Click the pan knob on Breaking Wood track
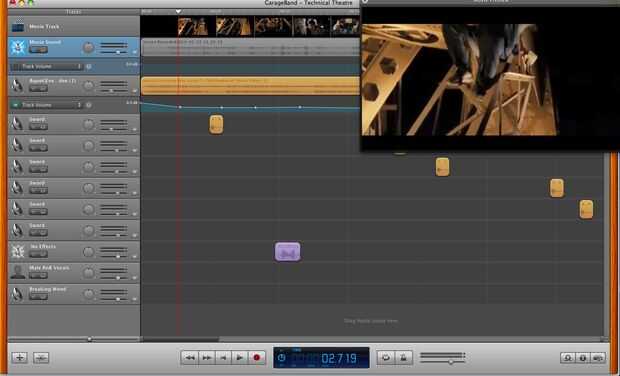The width and height of the screenshot is (620, 376). coord(89,294)
